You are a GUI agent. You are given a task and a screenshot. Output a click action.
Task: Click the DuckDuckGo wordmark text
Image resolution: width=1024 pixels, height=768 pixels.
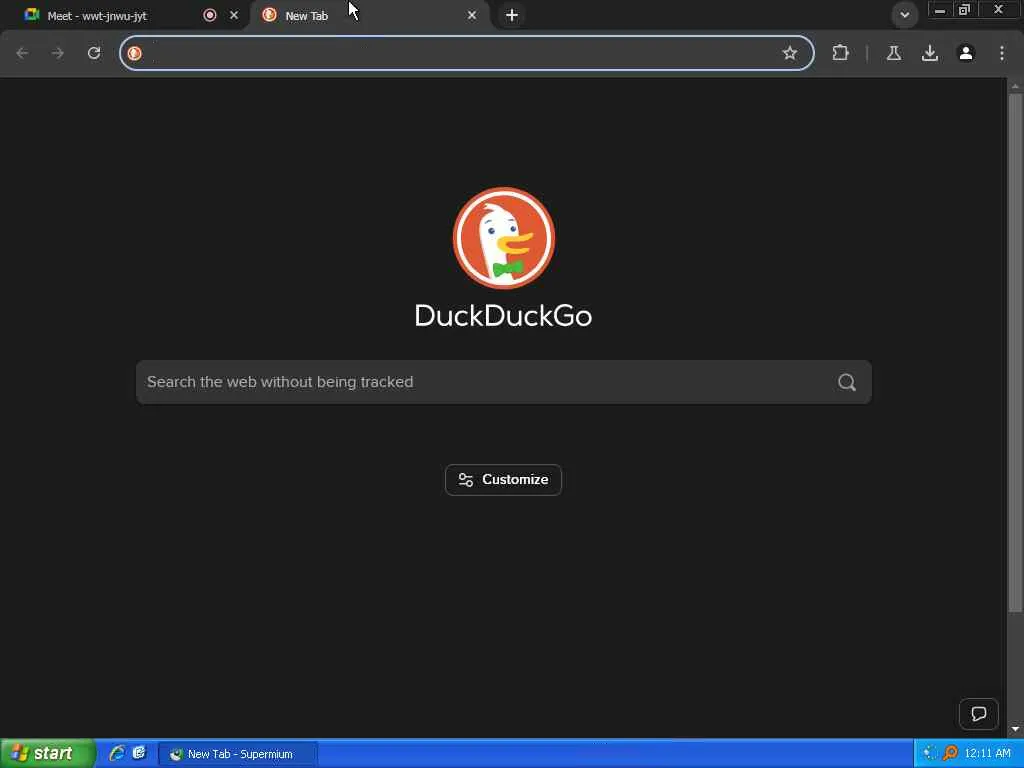[x=504, y=315]
